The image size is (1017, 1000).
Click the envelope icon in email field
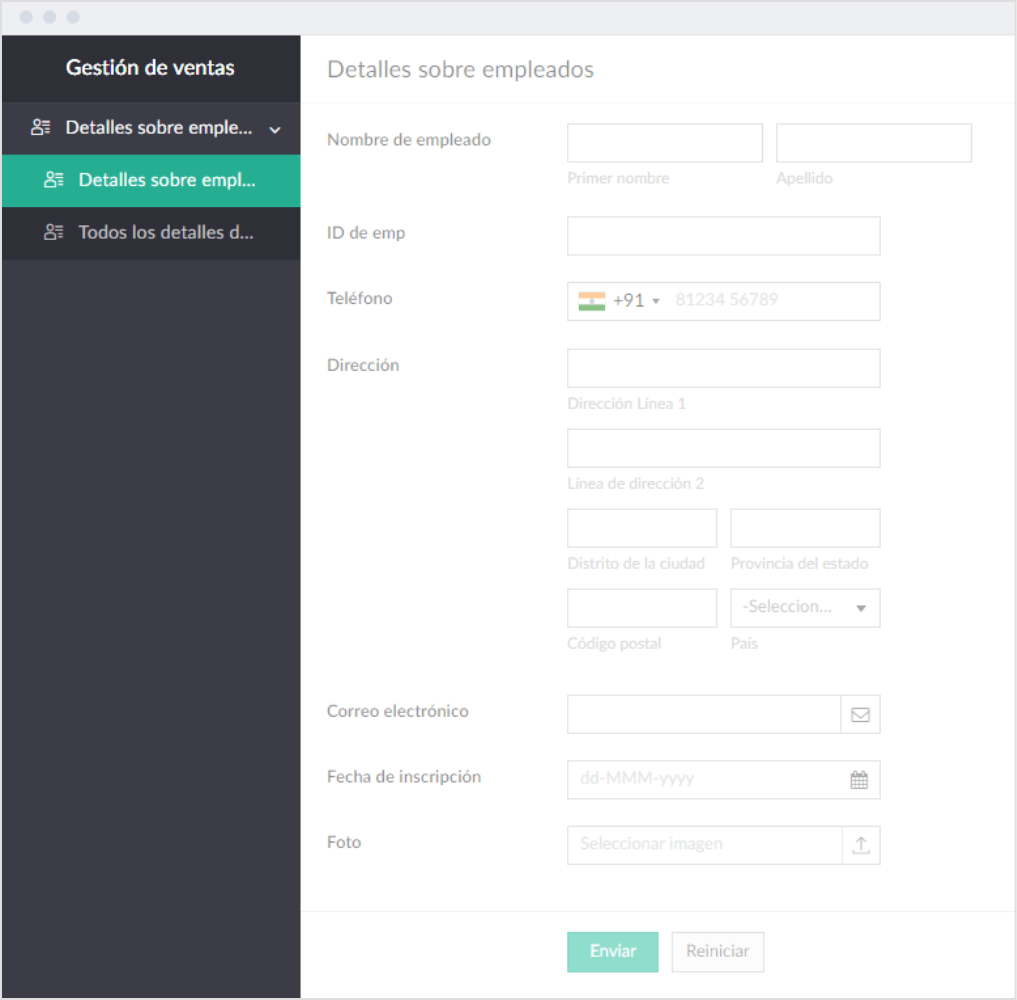point(860,715)
